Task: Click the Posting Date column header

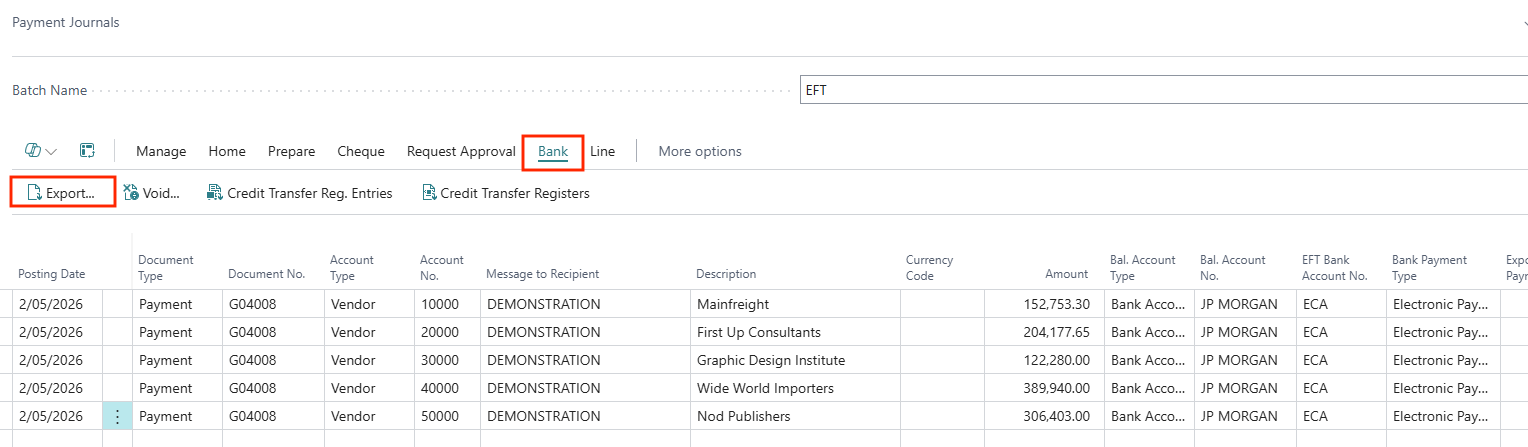Action: click(52, 274)
